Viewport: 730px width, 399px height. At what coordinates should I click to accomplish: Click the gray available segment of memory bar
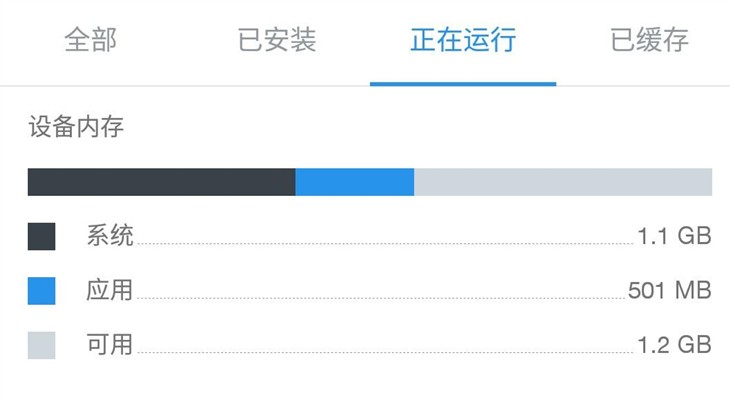coord(563,182)
